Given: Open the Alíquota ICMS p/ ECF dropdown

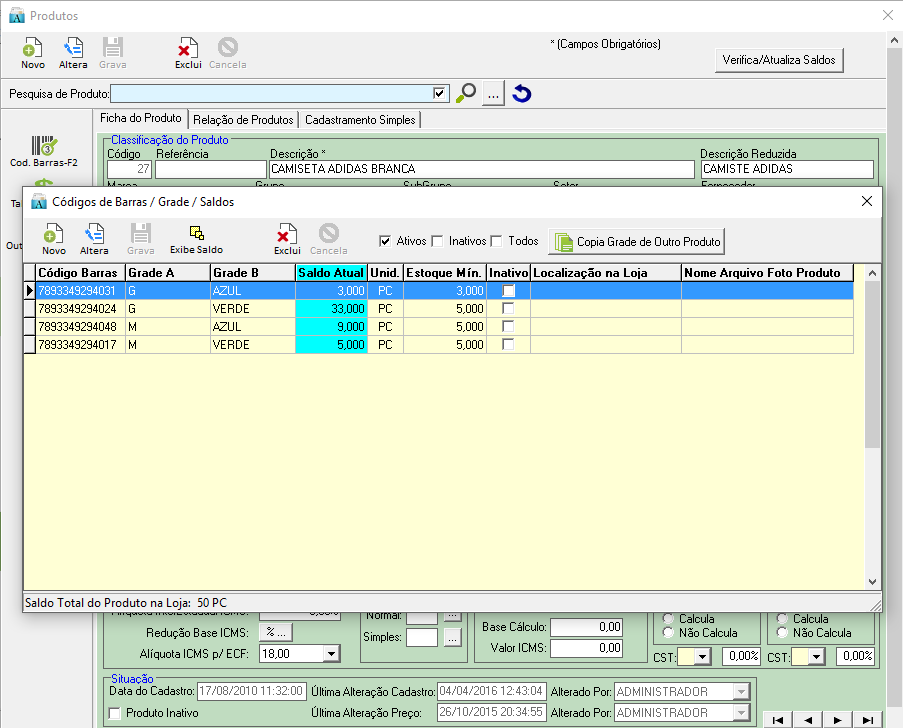Looking at the screenshot, I should click(331, 654).
